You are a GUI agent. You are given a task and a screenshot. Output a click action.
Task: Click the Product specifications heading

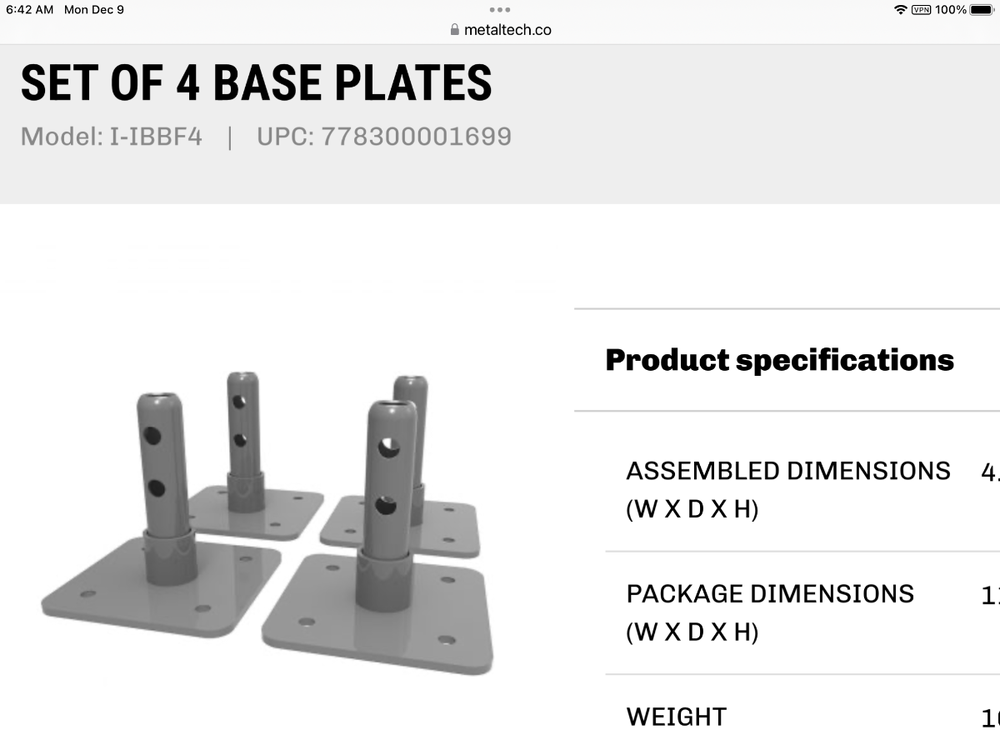(x=779, y=360)
